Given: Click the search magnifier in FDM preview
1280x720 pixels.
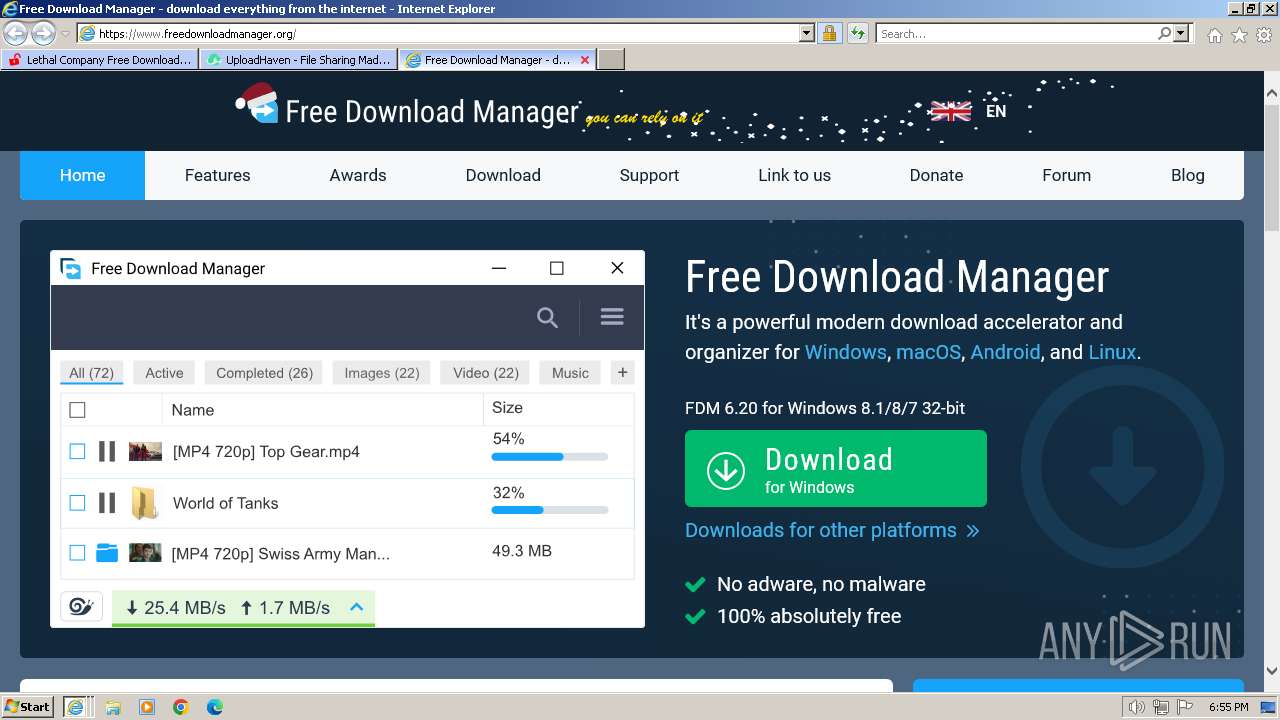Looking at the screenshot, I should pos(547,317).
